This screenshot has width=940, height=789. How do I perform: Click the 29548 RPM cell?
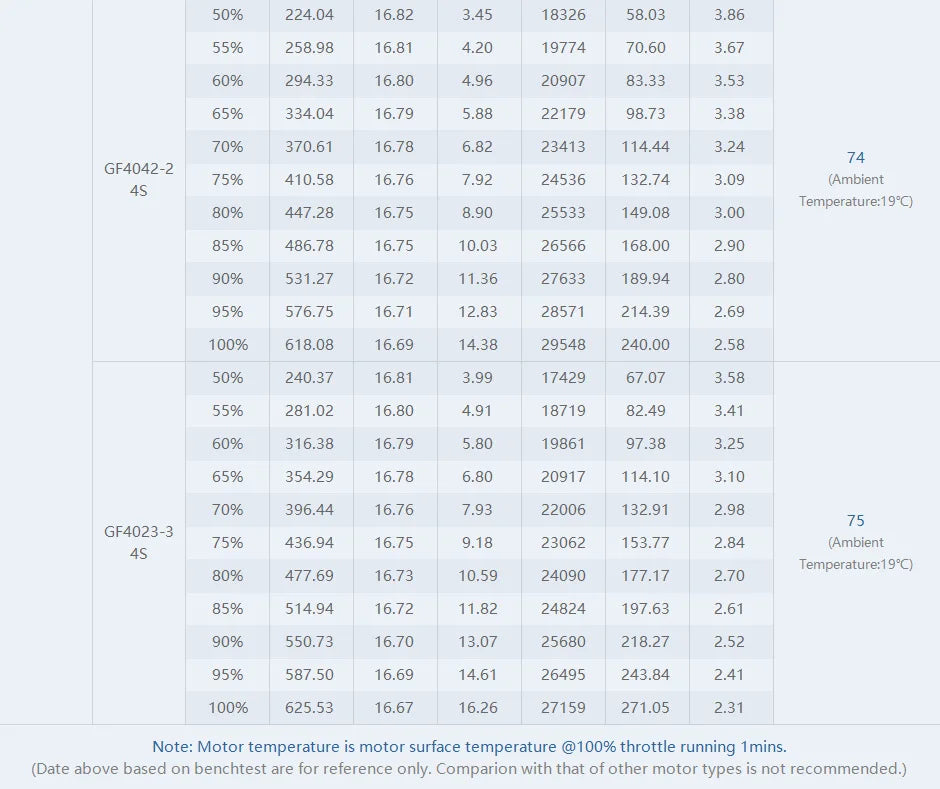[x=563, y=344]
